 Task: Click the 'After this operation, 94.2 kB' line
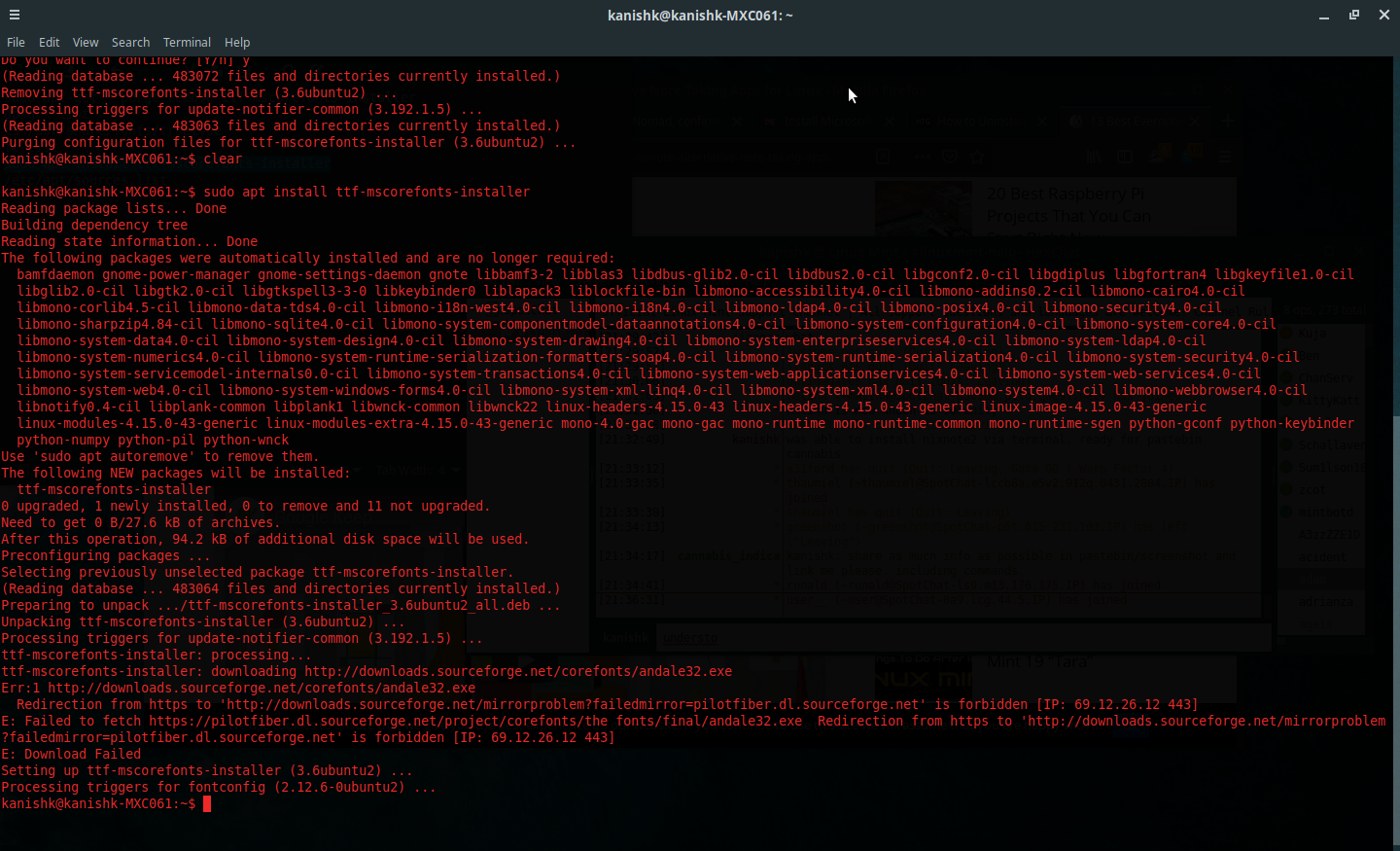[265, 540]
